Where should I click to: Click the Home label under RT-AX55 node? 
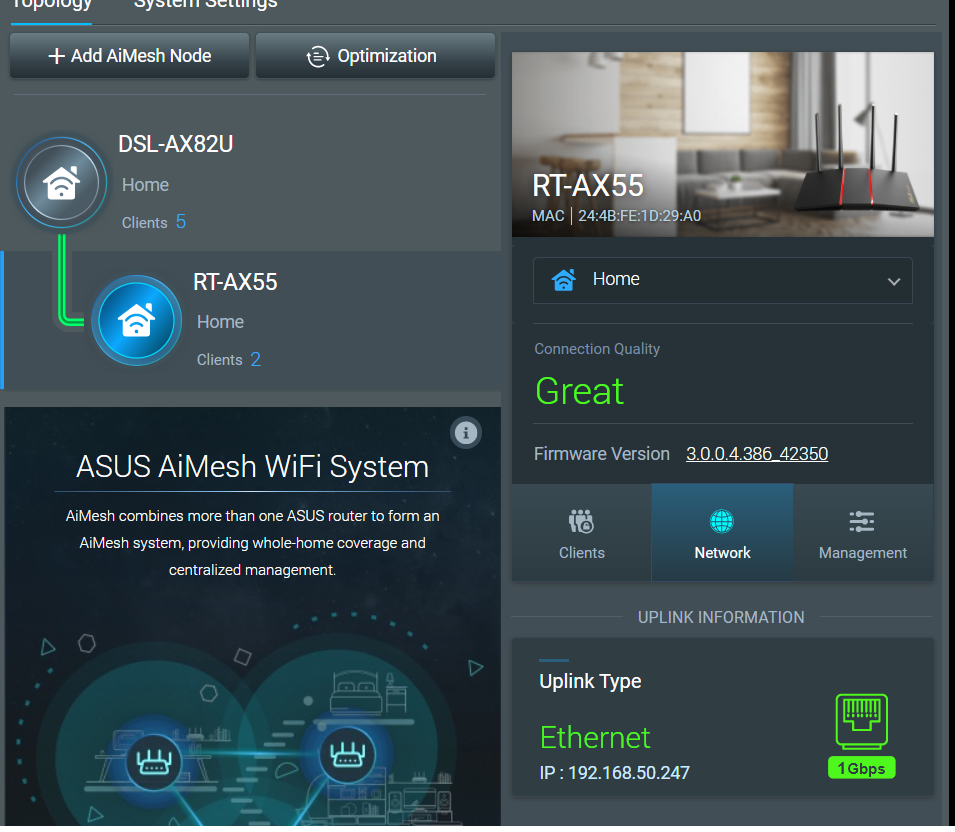(x=220, y=322)
